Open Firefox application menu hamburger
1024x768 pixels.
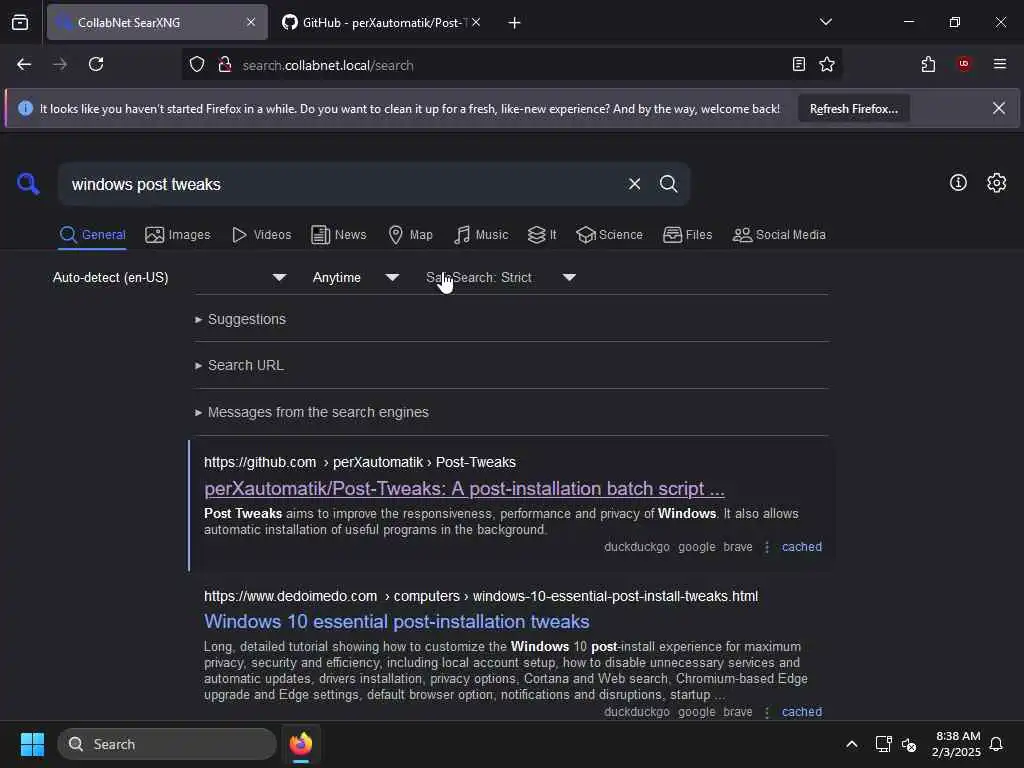click(x=999, y=64)
